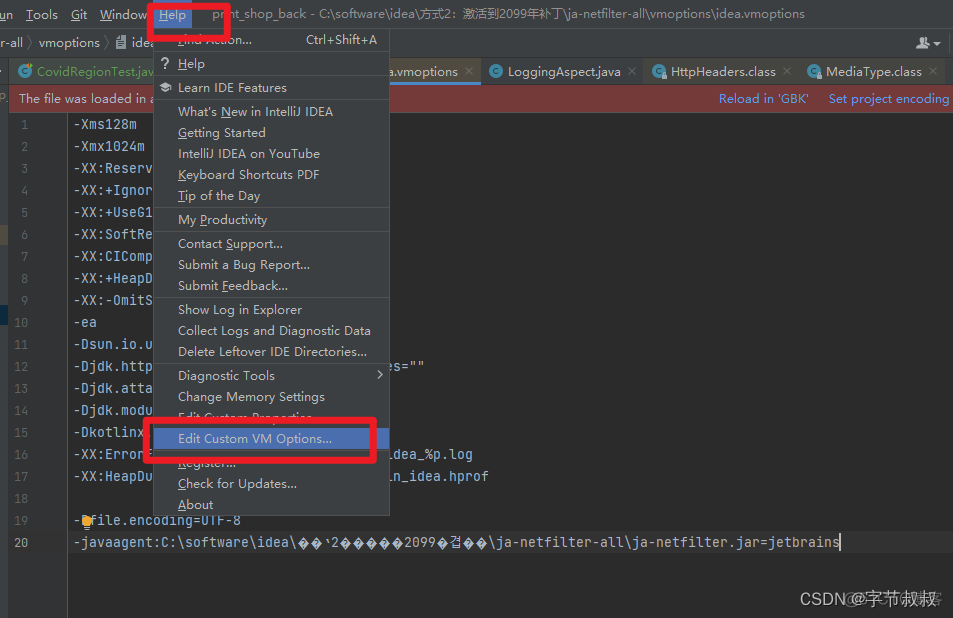The height and width of the screenshot is (618, 953).
Task: Click the question mark Help icon in menu
Action: (x=165, y=64)
